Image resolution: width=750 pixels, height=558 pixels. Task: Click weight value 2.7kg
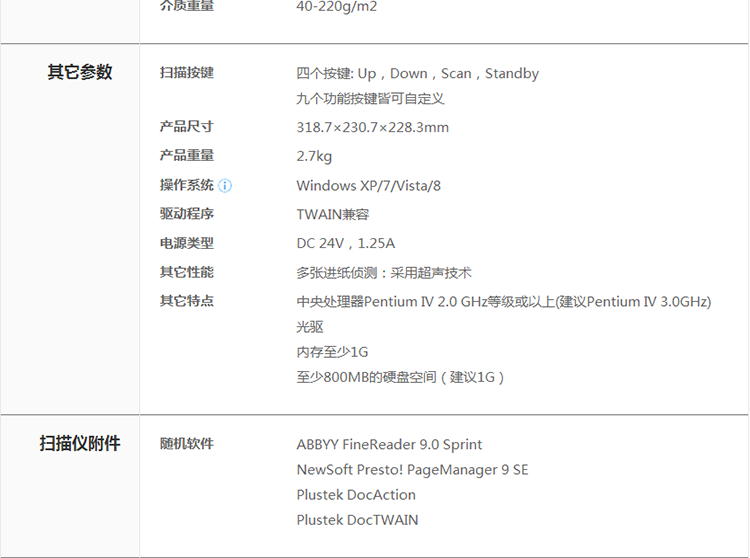coord(314,156)
